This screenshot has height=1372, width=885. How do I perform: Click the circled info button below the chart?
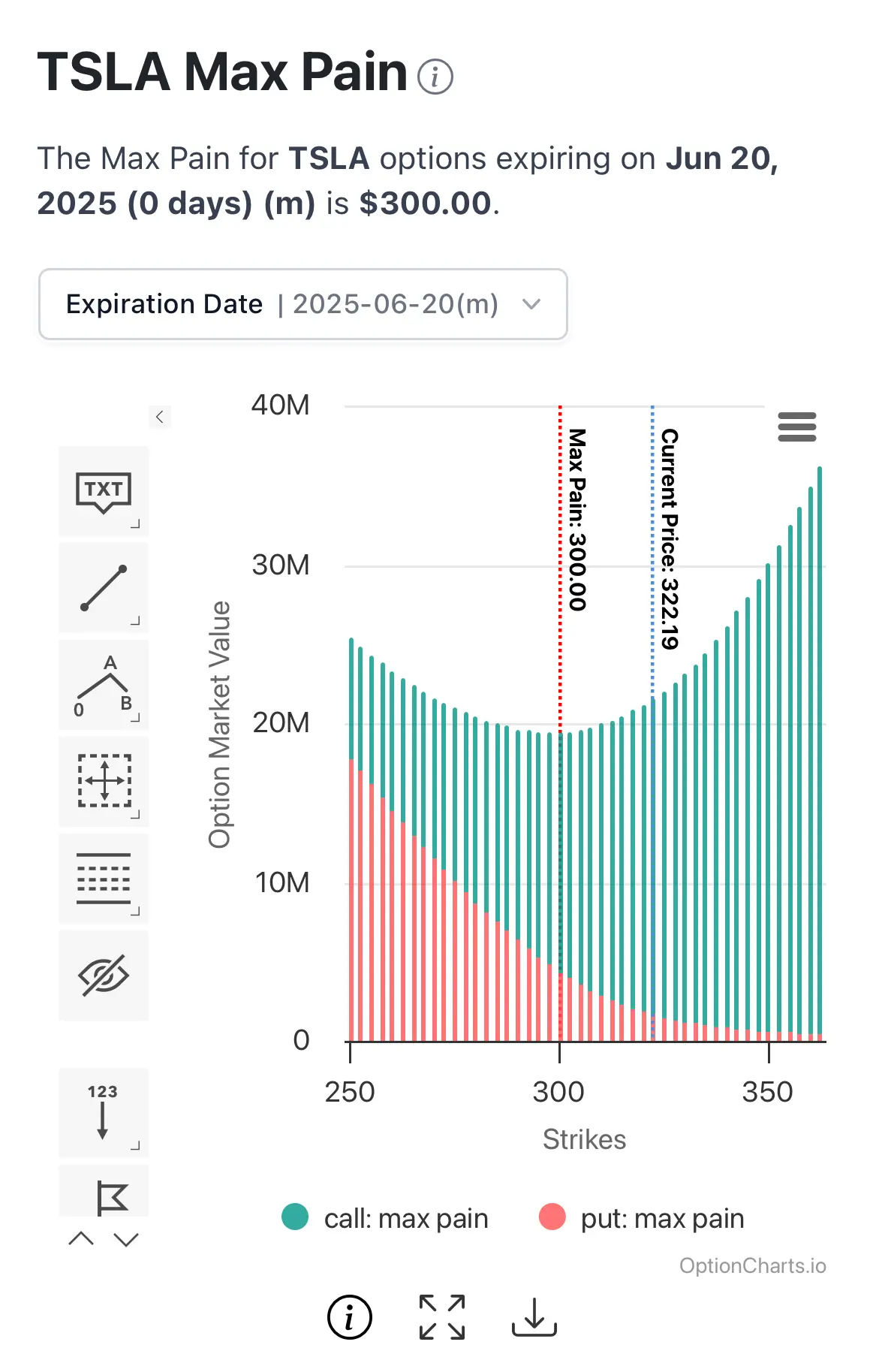click(x=350, y=1317)
